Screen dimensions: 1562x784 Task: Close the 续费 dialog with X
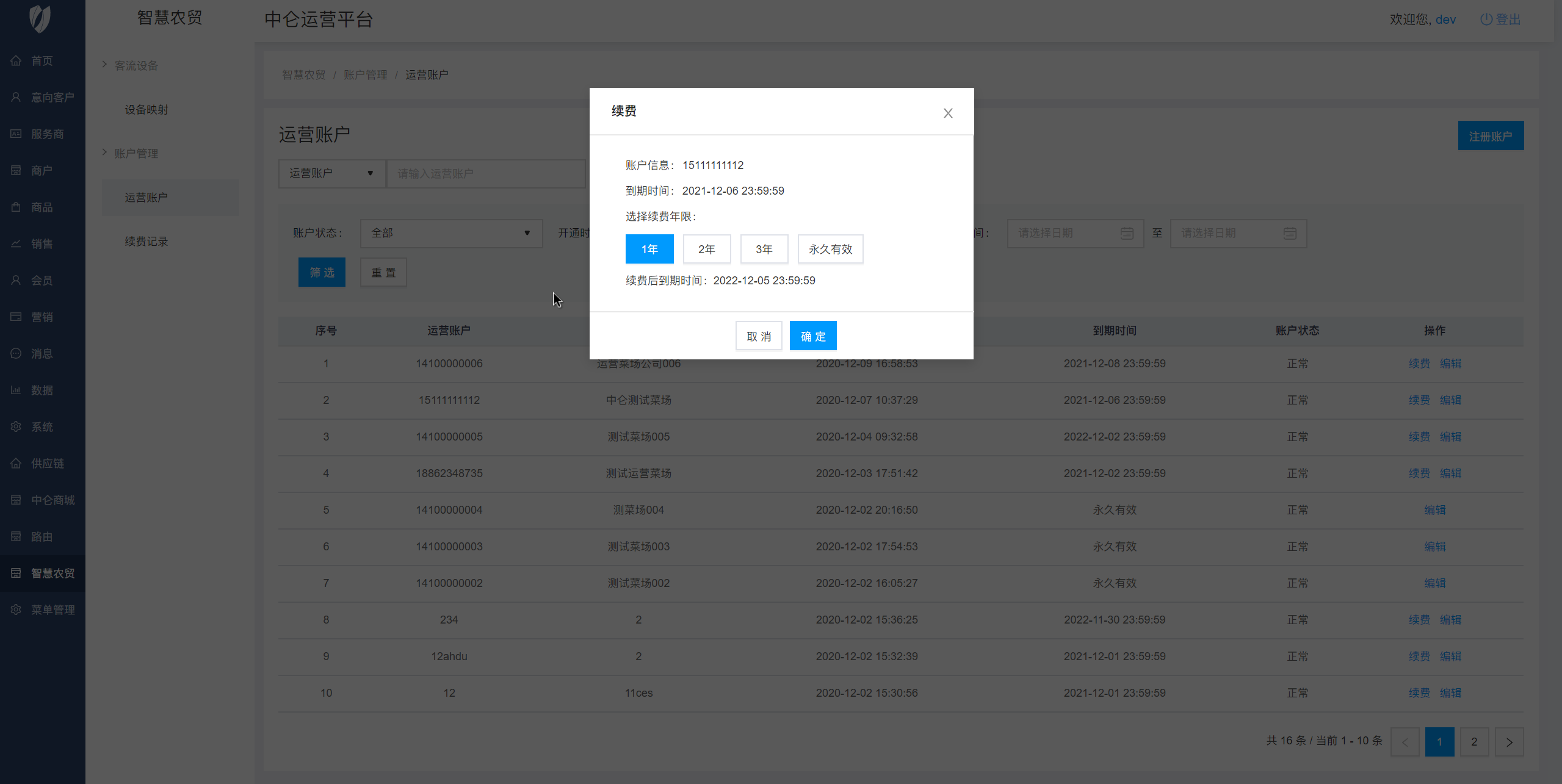coord(948,113)
